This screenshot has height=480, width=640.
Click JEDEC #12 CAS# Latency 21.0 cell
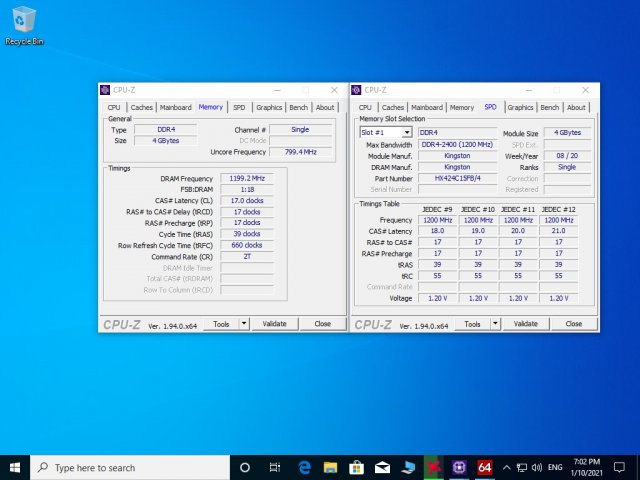[558, 231]
